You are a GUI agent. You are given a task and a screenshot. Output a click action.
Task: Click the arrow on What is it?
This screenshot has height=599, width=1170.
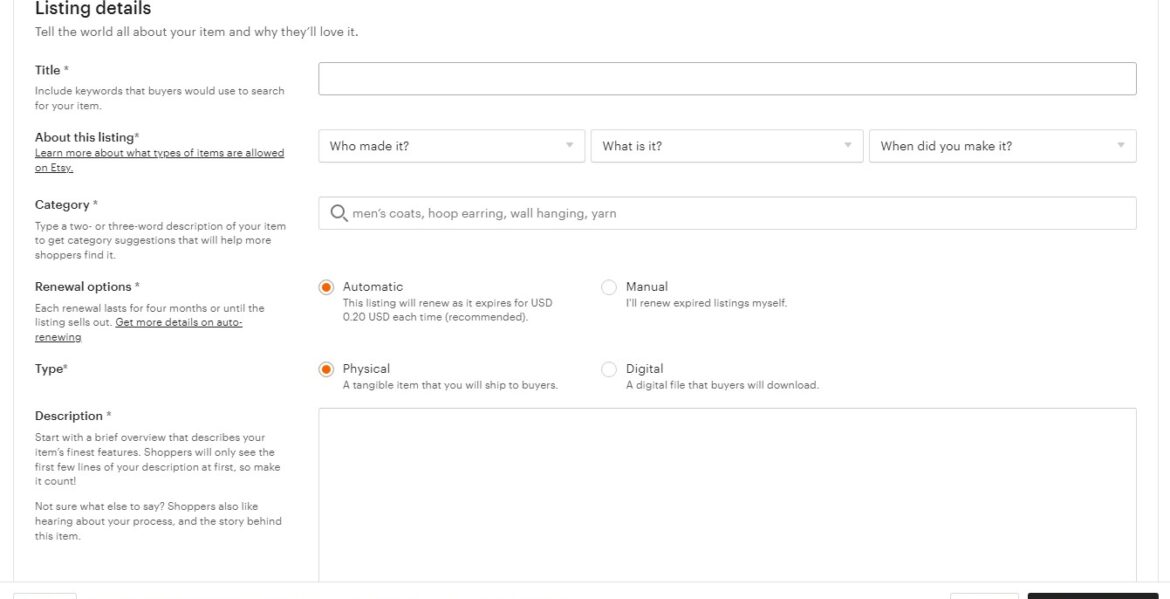pos(847,146)
